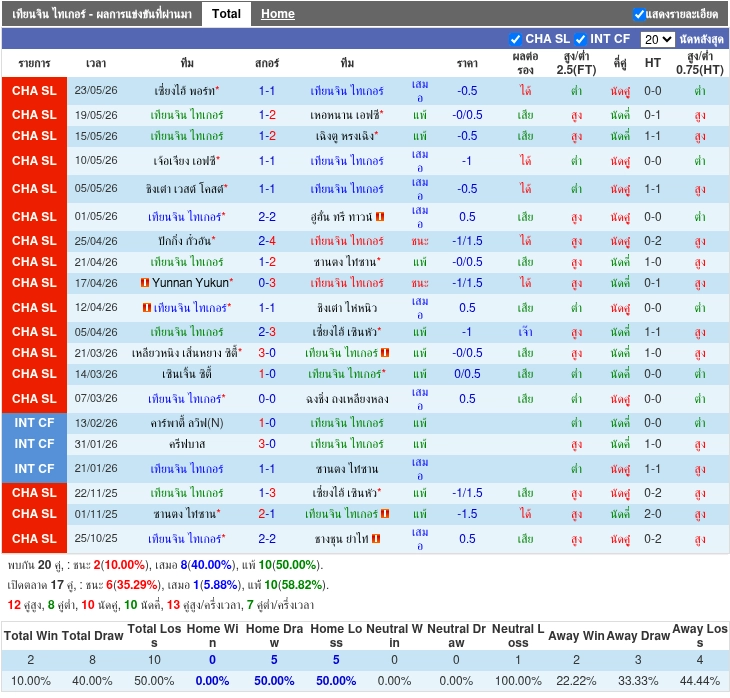Select Away Loss 44.44% value

click(699, 681)
